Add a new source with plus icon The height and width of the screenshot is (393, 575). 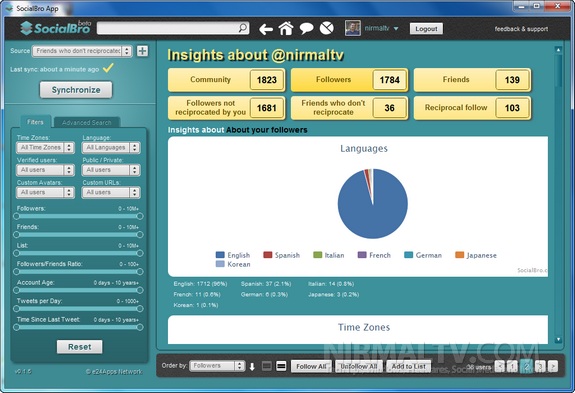click(142, 51)
